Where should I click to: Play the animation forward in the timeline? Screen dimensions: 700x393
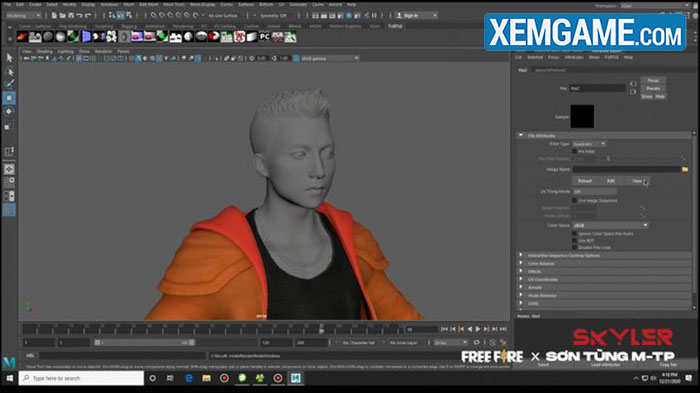(x=478, y=329)
